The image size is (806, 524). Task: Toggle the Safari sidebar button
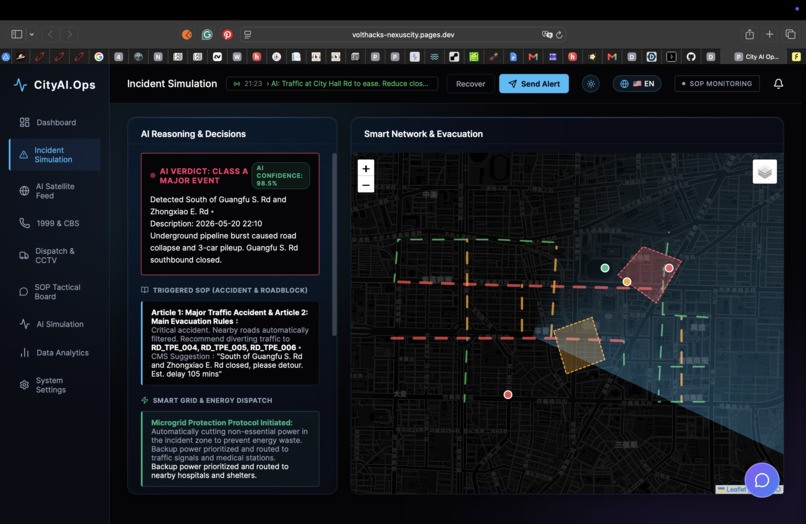17,34
